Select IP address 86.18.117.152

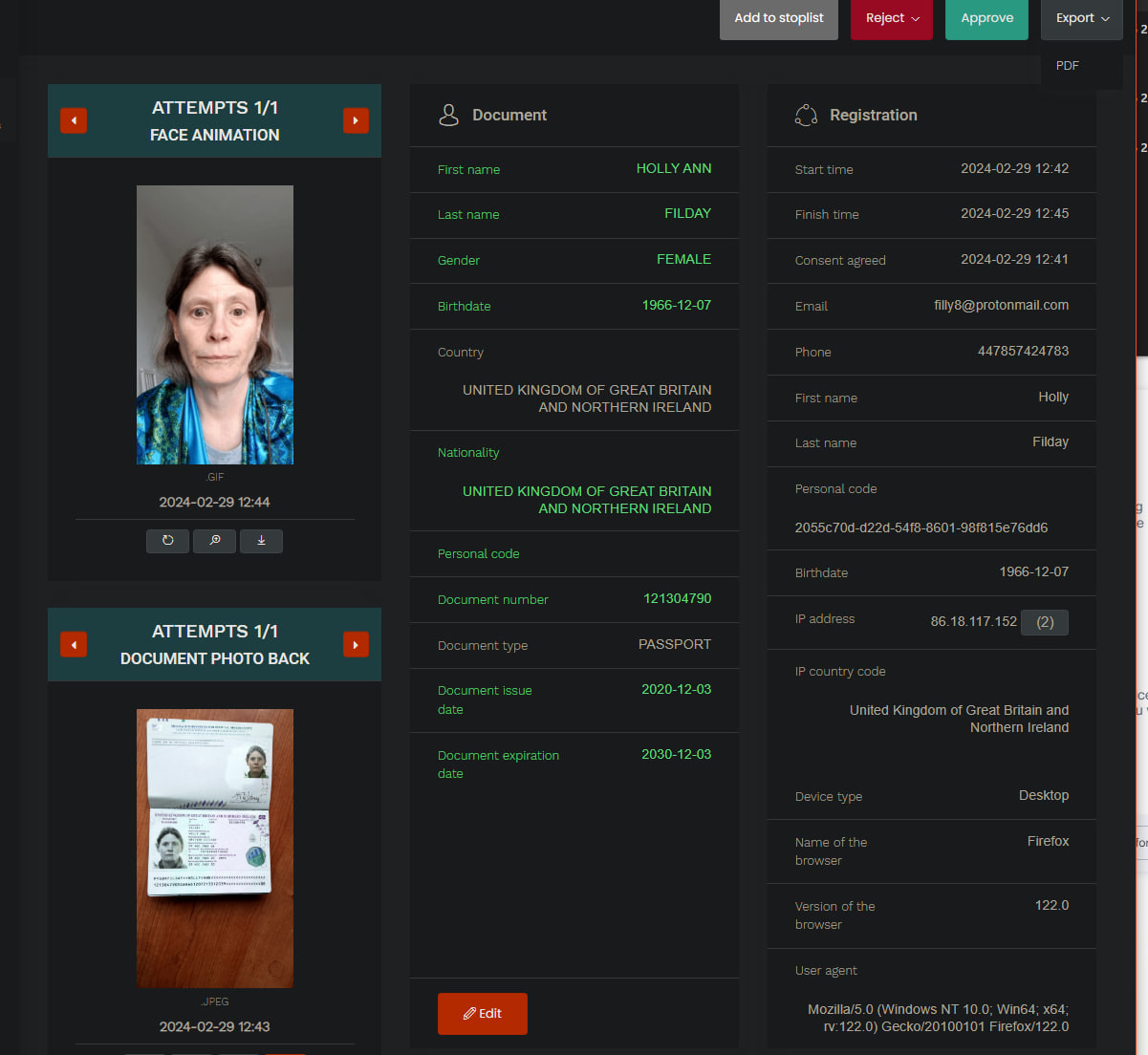pos(974,621)
